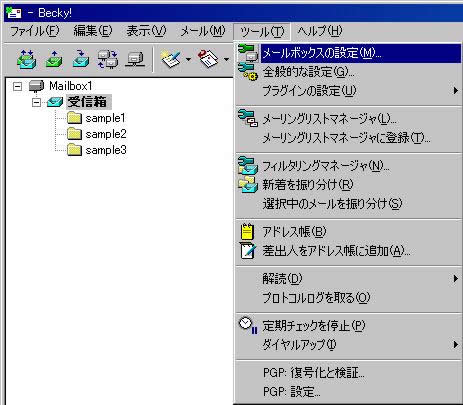The height and width of the screenshot is (405, 463).
Task: Collapse the Mailbox1 tree node
Action: tap(17, 87)
